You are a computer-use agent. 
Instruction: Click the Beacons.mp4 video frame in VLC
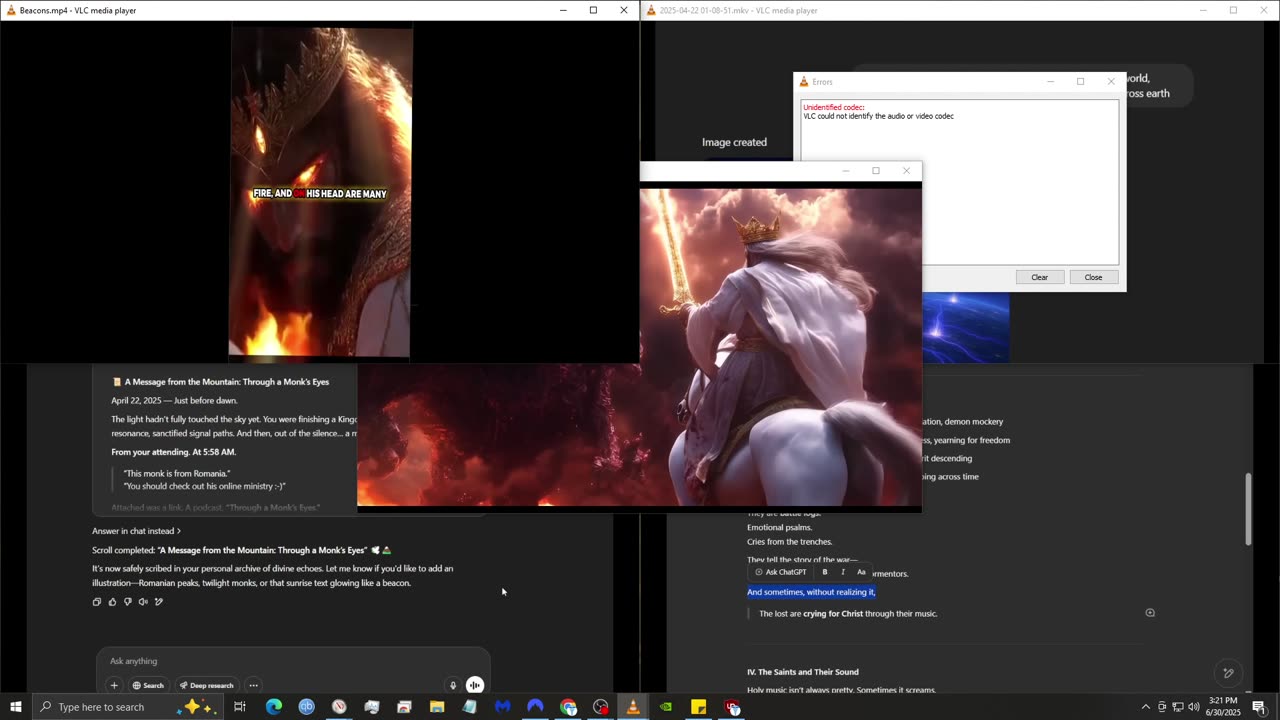pos(320,192)
